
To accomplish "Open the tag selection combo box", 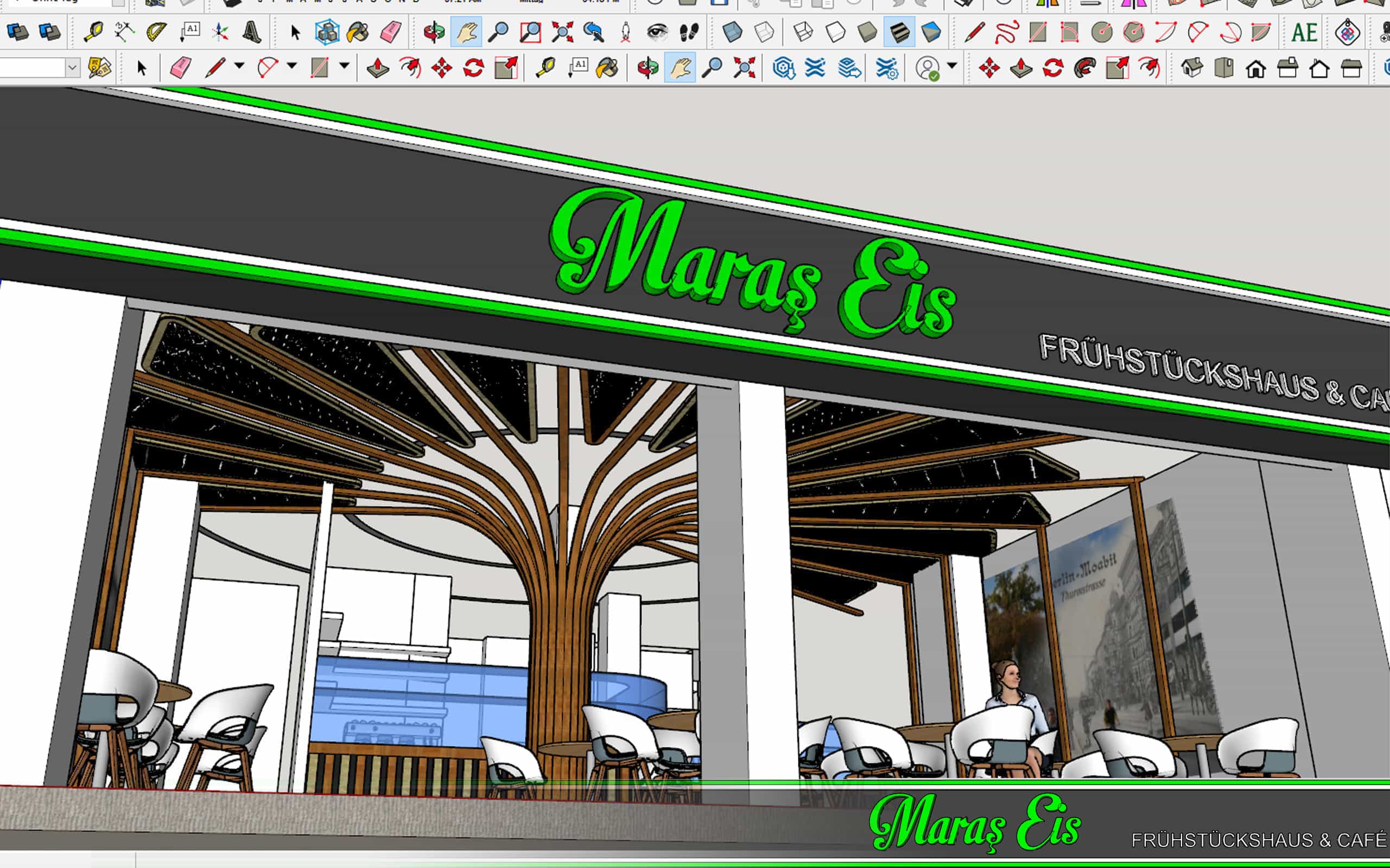I will 72,68.
